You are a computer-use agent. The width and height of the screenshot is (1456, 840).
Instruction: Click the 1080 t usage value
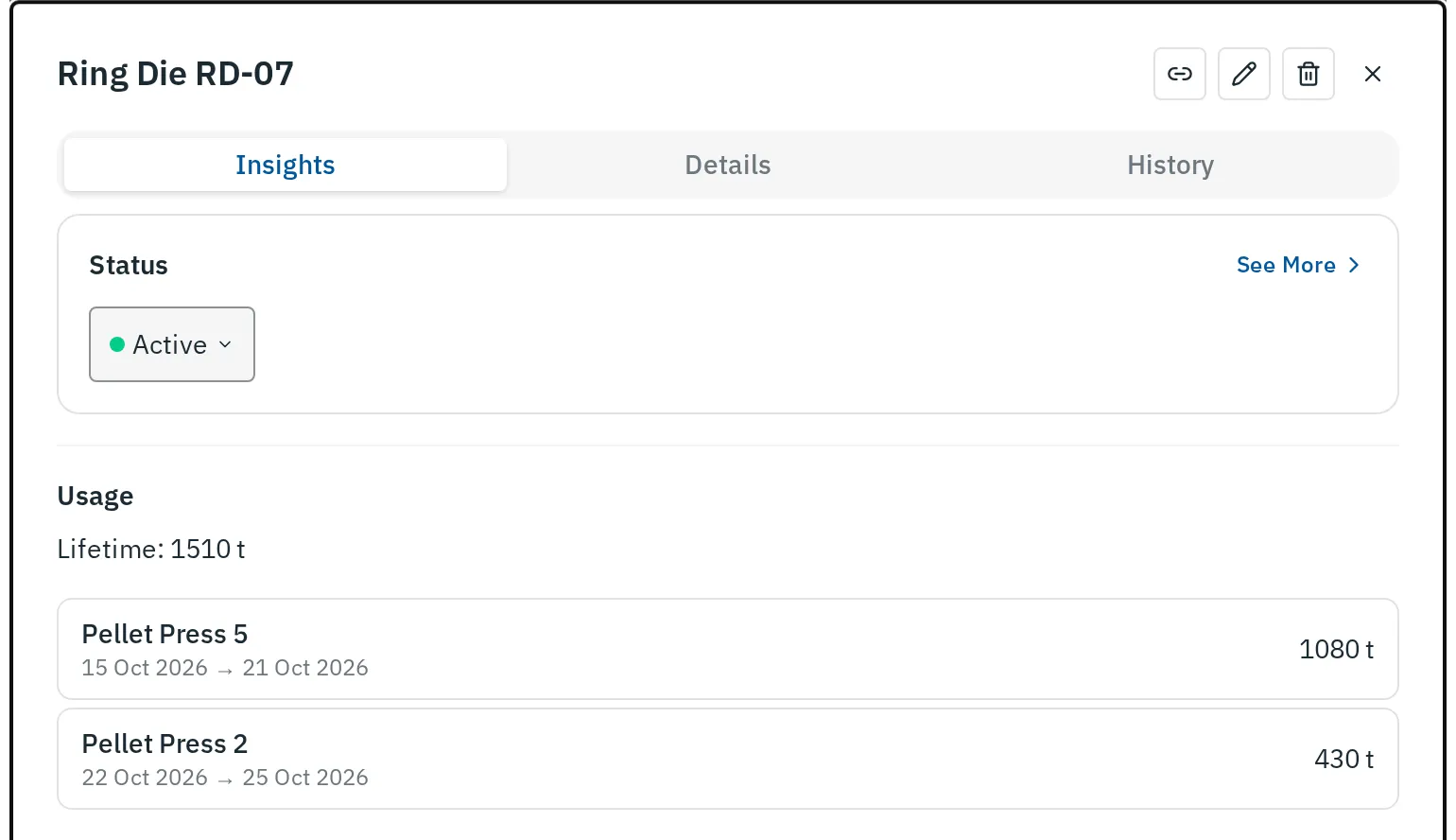tap(1336, 649)
